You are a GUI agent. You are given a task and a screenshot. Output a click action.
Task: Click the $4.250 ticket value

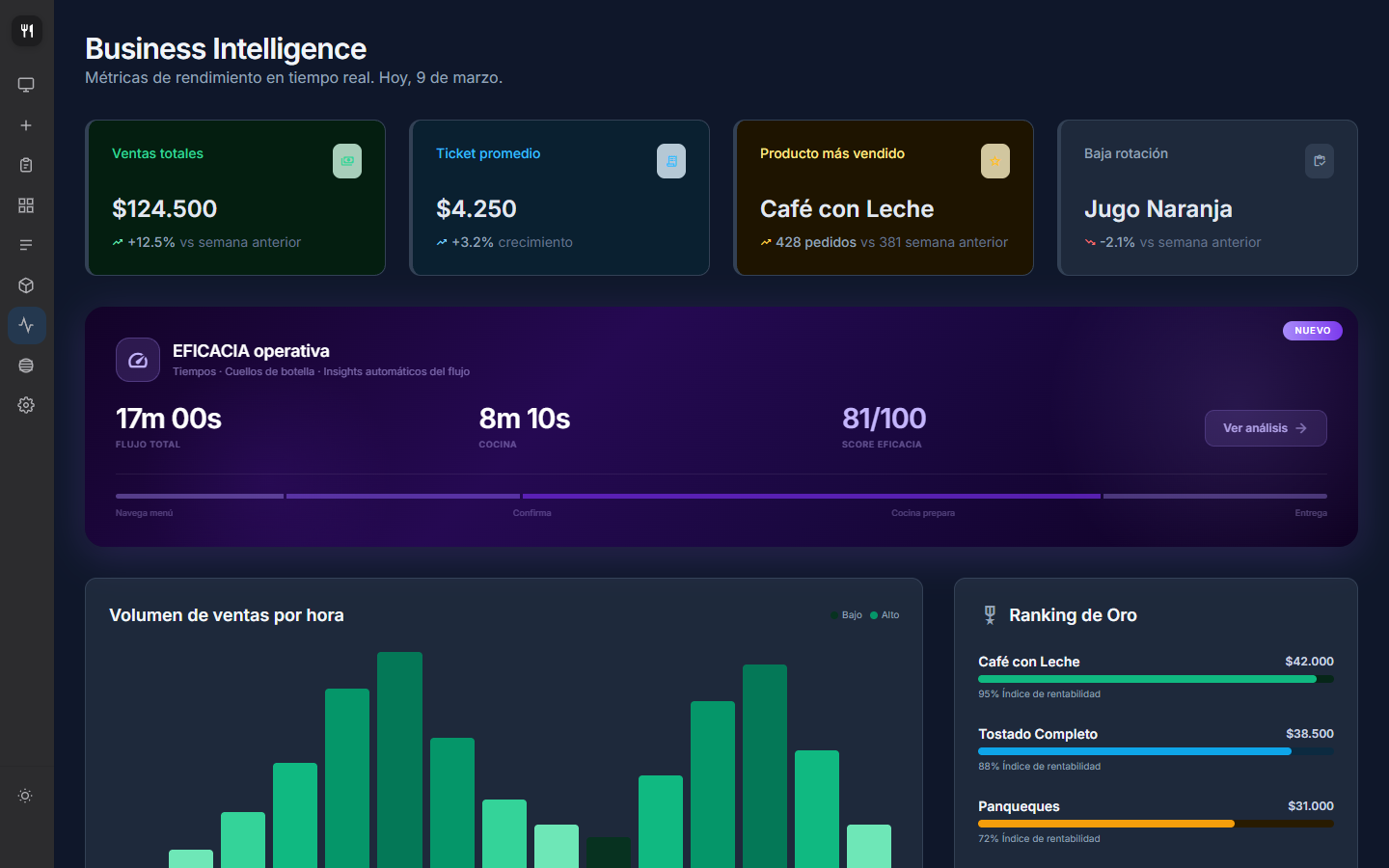pyautogui.click(x=477, y=208)
